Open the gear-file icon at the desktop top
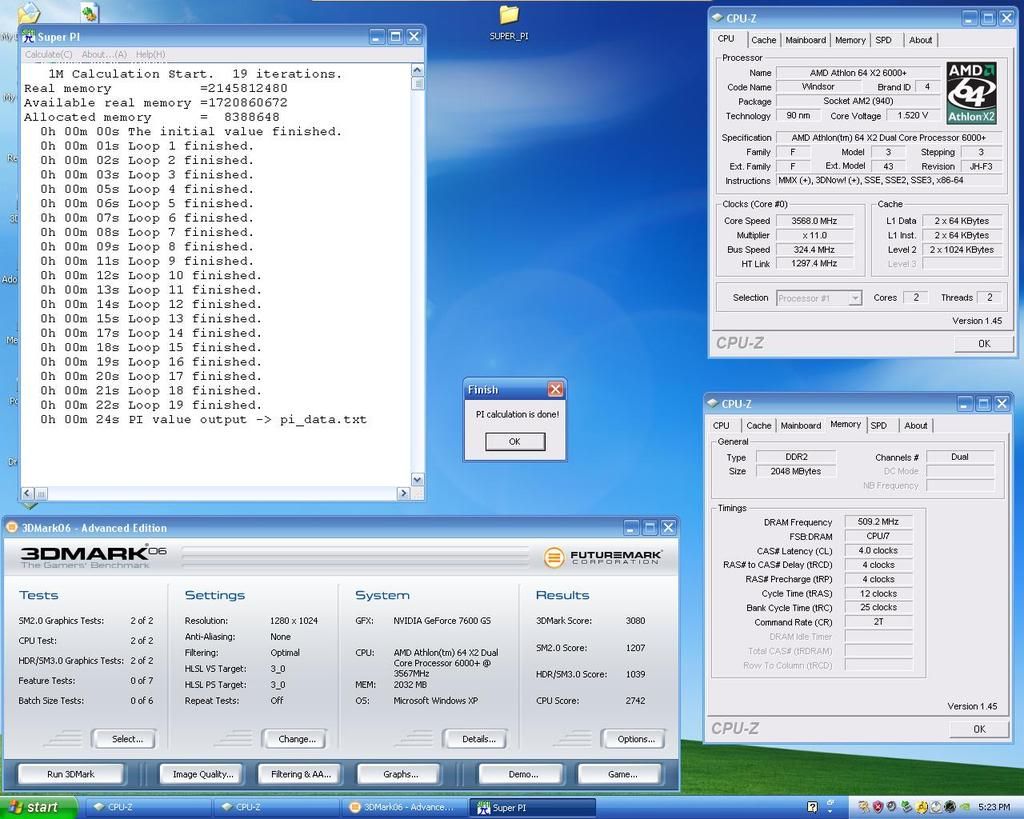Screen dimensions: 1024x819 89,12
